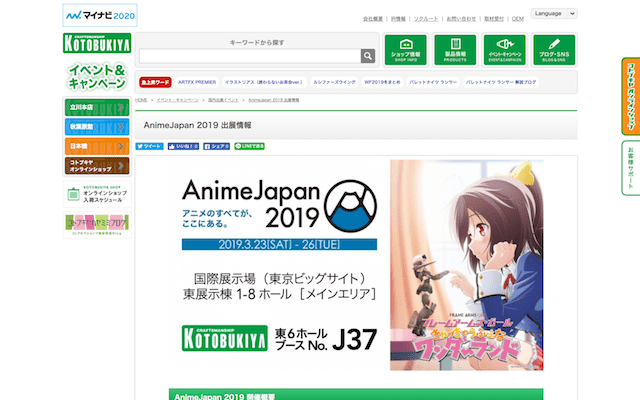Viewport: 640px width, 400px height.
Task: Click the OEM header link
Action: click(518, 19)
